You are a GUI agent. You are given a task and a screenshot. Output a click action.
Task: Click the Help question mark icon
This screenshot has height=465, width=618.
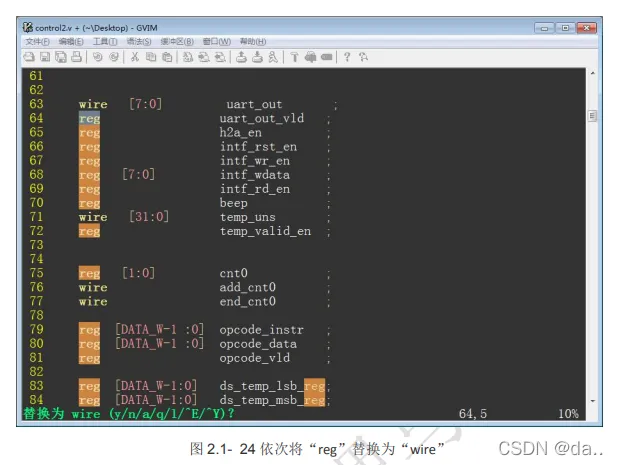click(347, 57)
